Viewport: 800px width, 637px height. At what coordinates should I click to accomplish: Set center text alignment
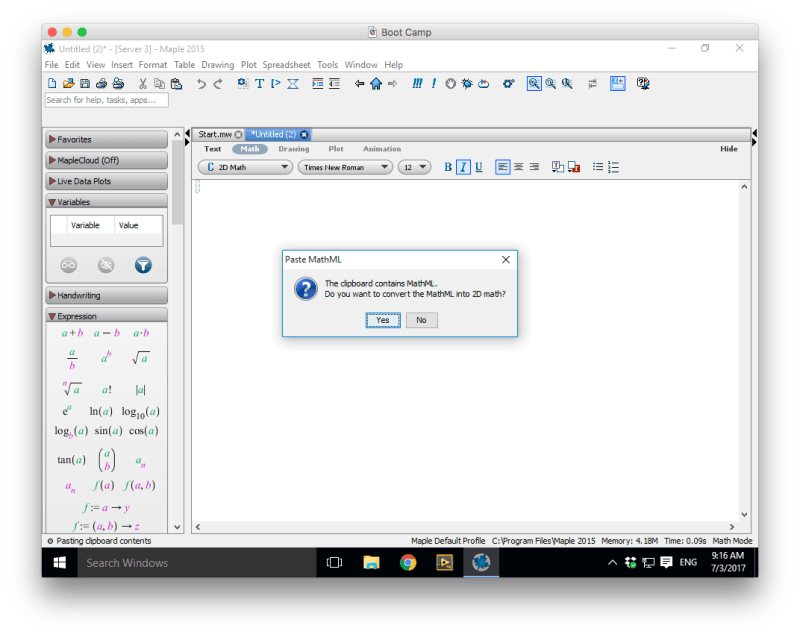click(x=518, y=167)
